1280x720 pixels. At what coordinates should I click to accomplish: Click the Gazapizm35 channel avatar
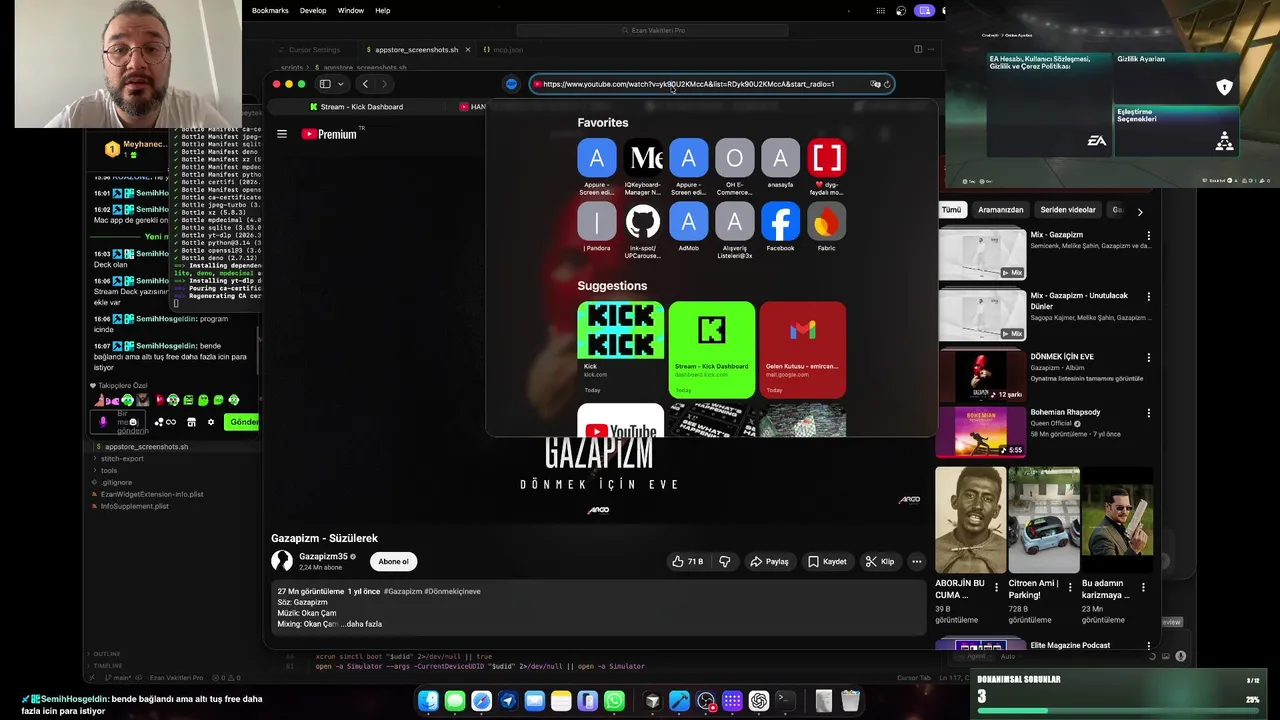(282, 561)
